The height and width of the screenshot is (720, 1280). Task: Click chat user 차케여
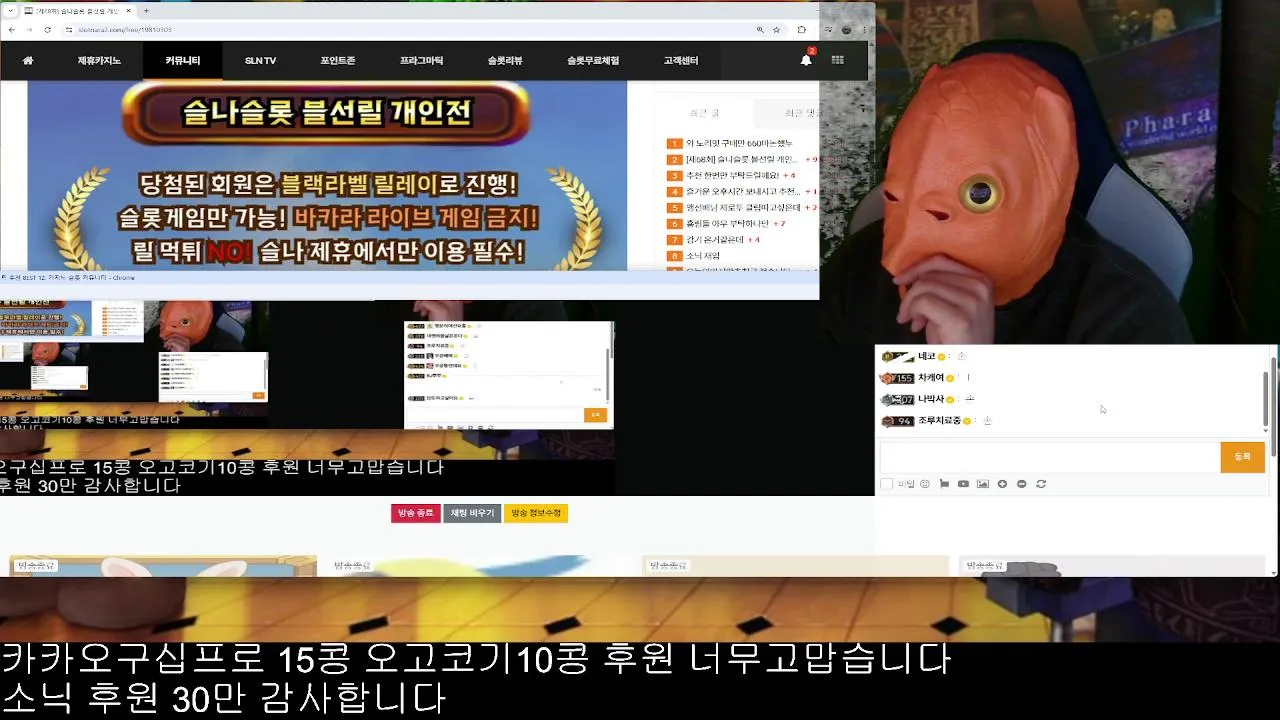tap(931, 378)
